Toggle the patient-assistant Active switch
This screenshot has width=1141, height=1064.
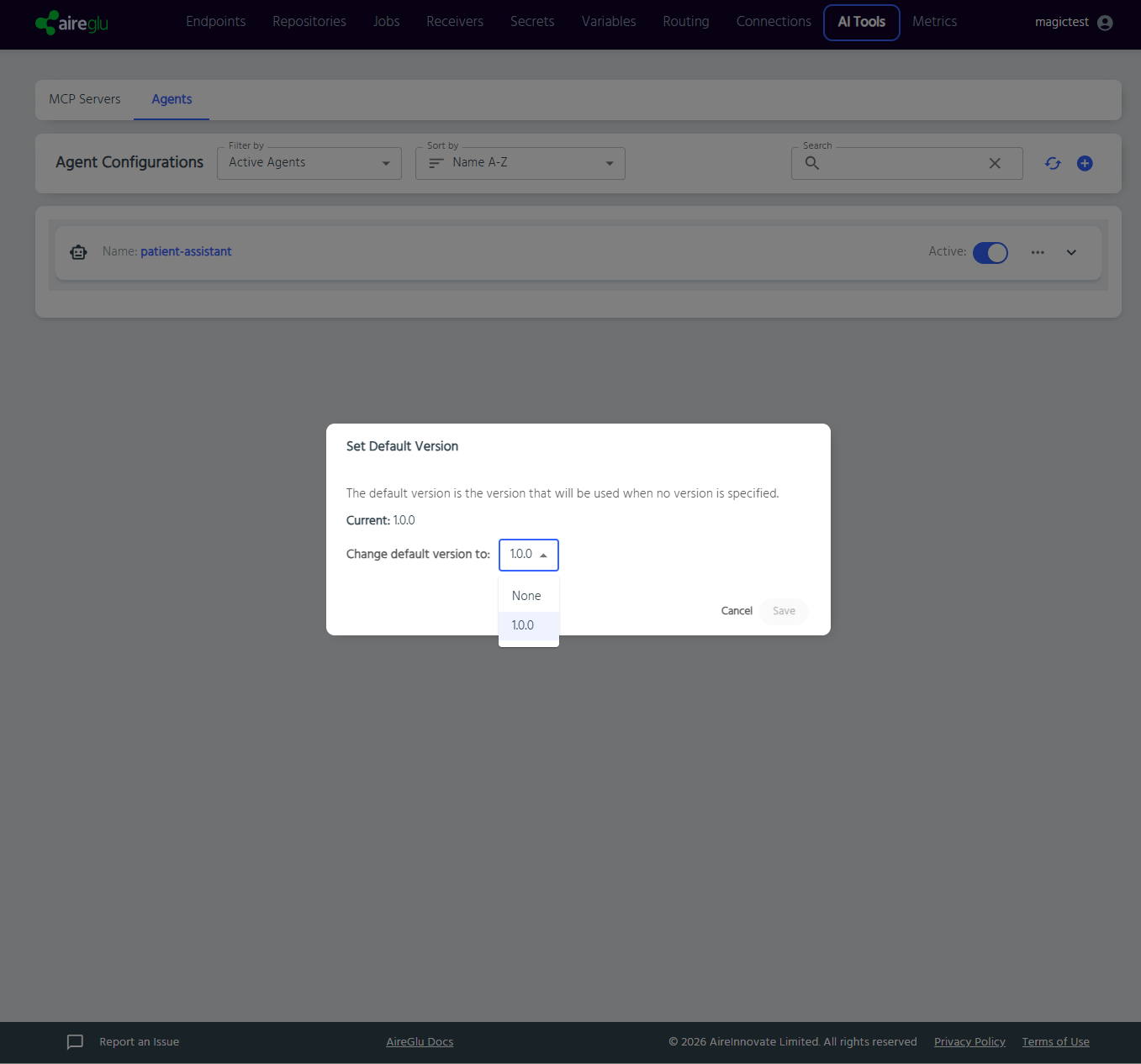990,252
